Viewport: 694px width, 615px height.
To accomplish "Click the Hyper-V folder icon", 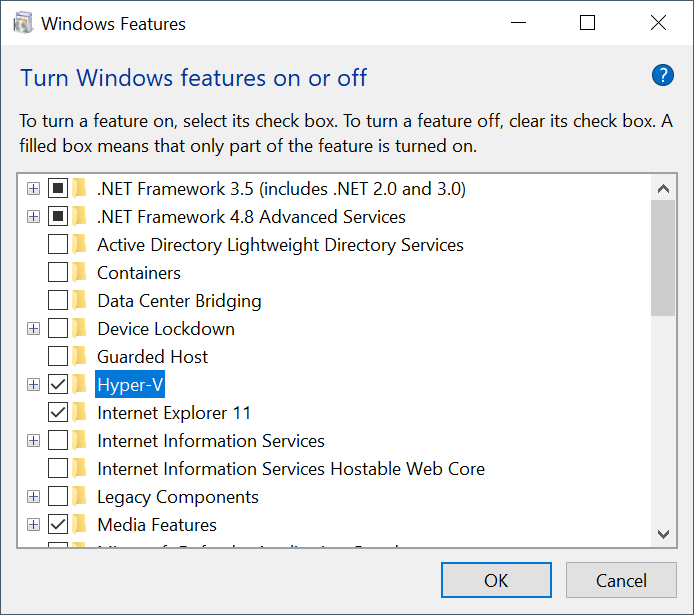I will pos(80,385).
